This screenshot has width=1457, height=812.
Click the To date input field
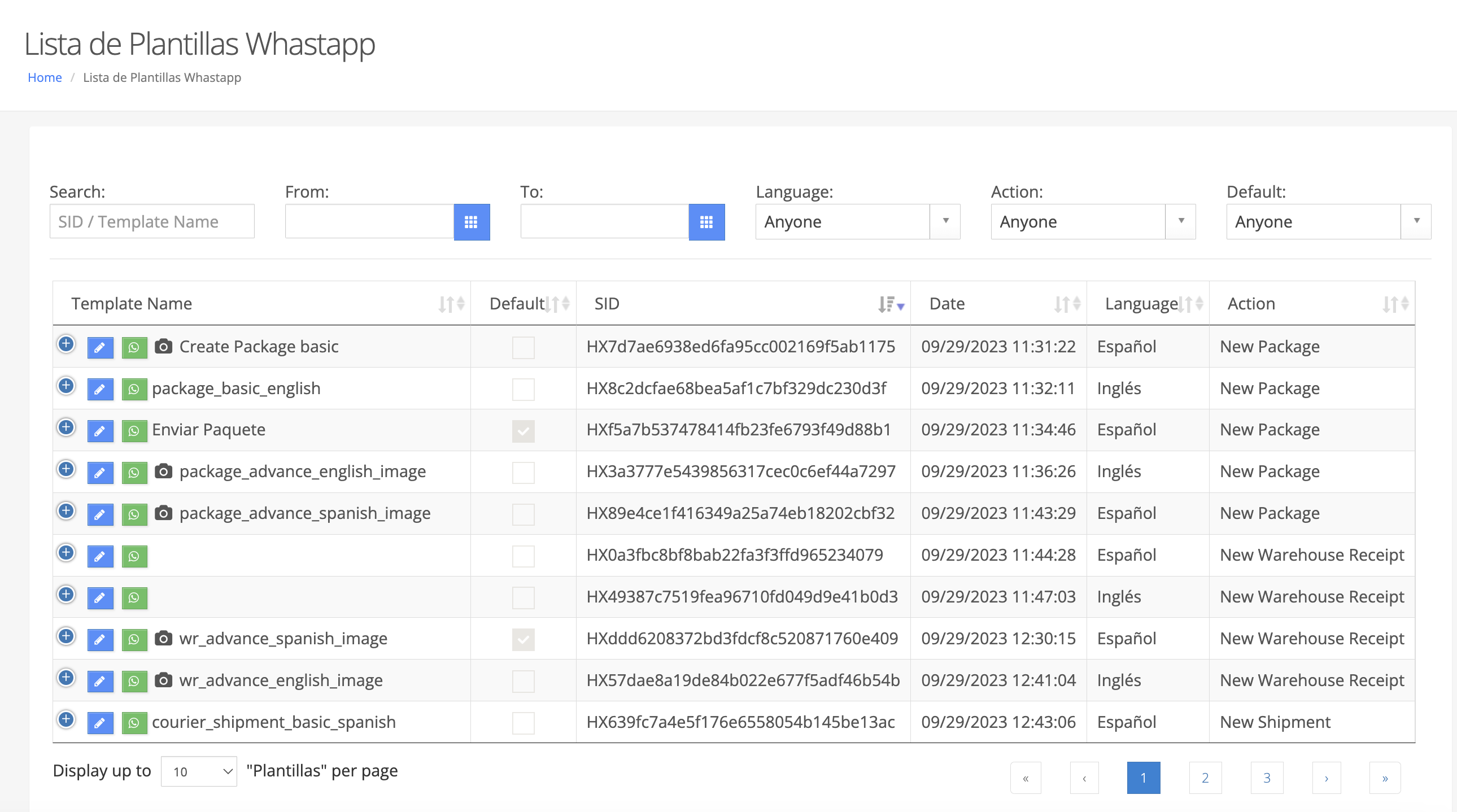pyautogui.click(x=605, y=222)
